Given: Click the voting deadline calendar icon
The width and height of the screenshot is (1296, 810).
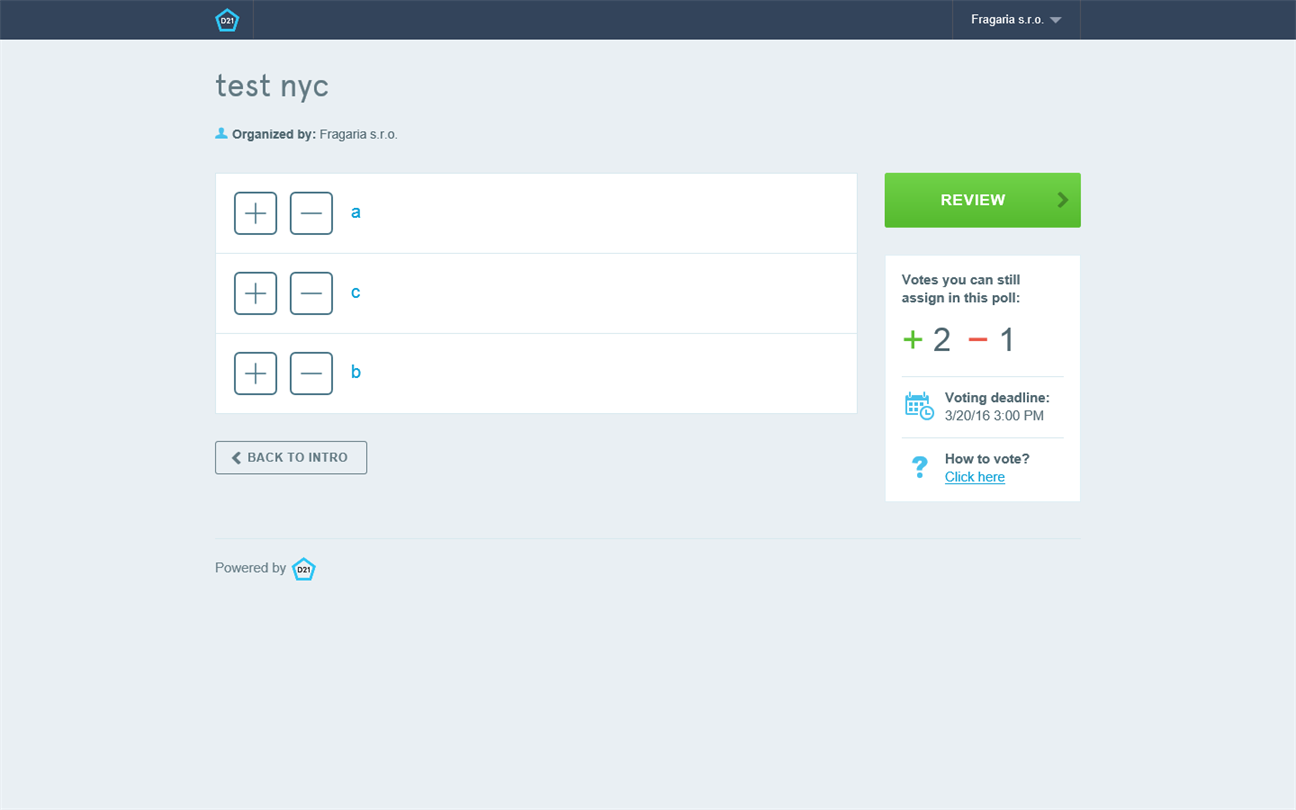Looking at the screenshot, I should click(x=919, y=406).
